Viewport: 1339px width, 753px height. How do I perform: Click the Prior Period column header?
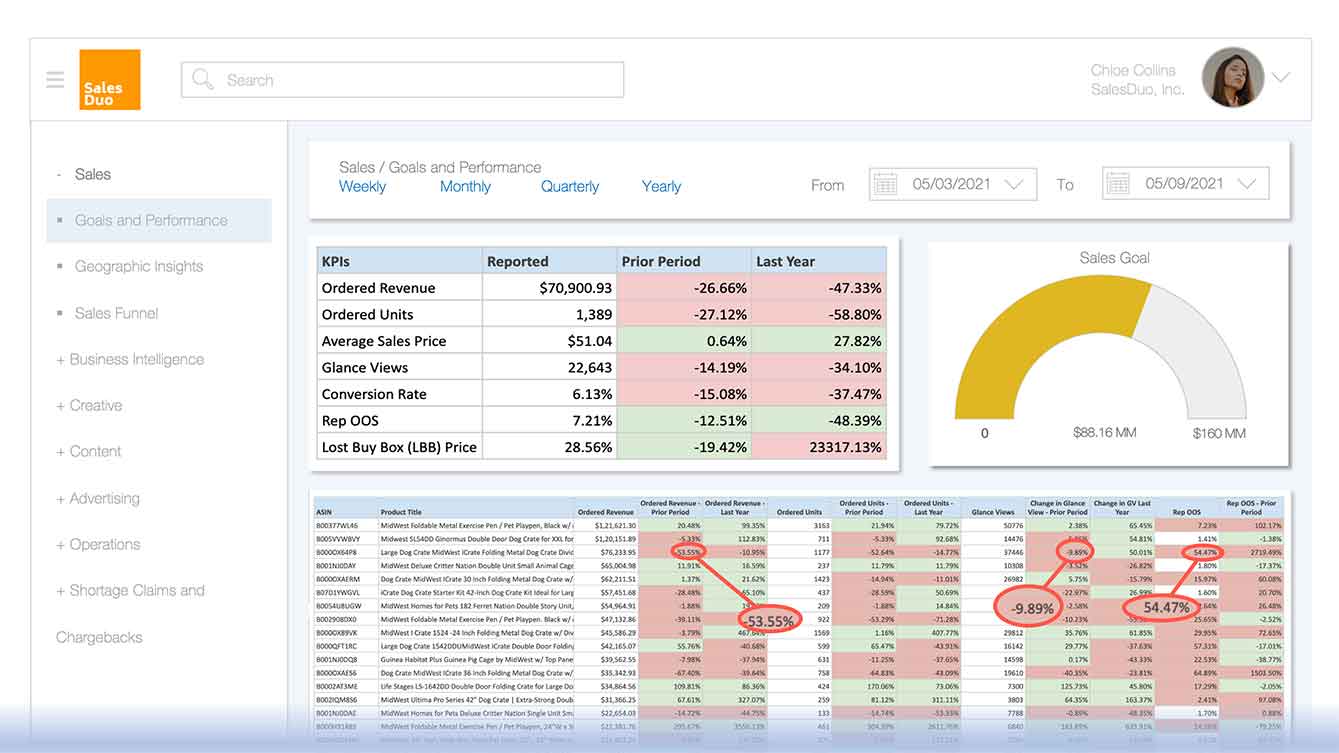click(x=684, y=261)
